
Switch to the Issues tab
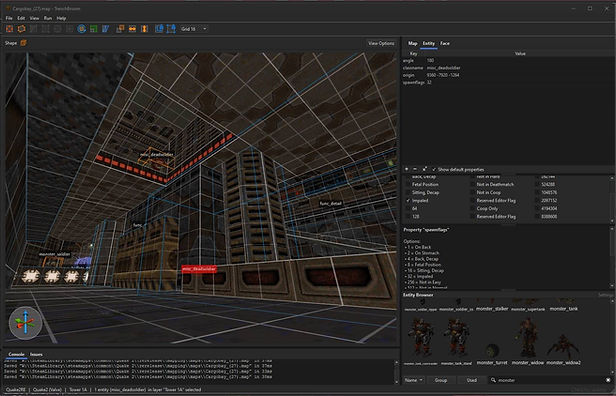(x=36, y=354)
